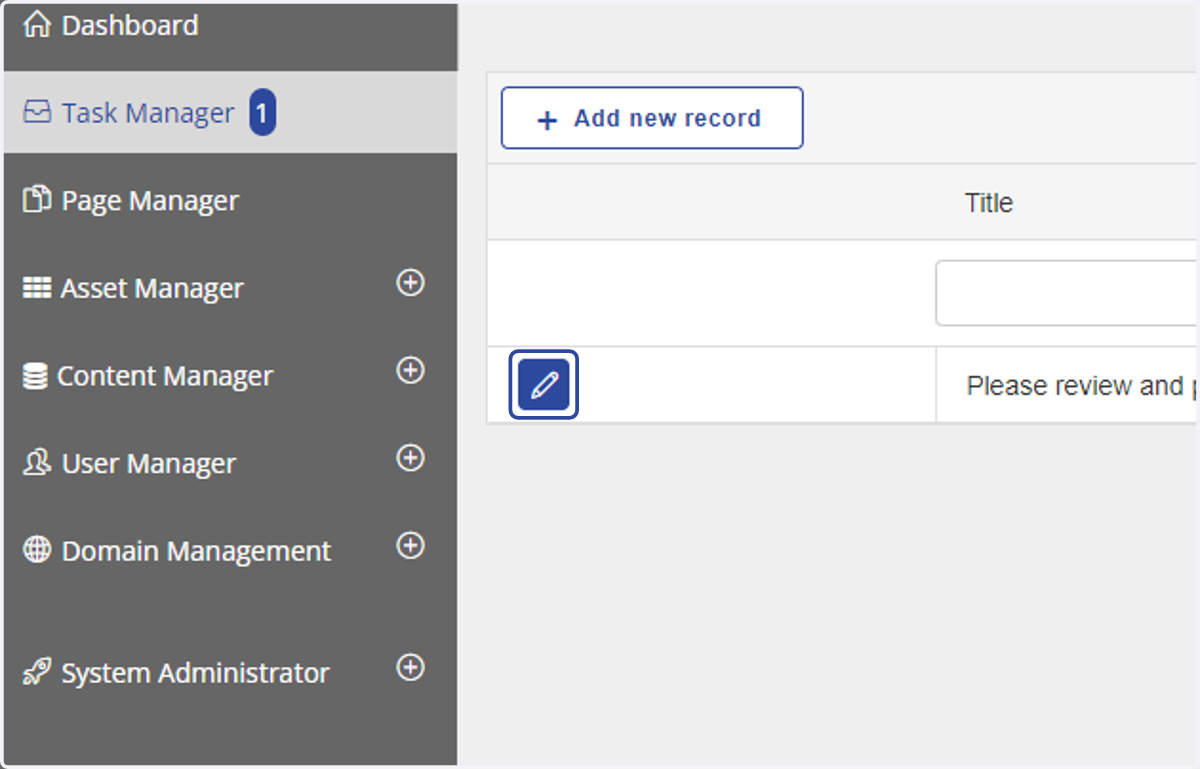Click the Page Manager documents icon
Image resolution: width=1200 pixels, height=769 pixels.
[x=37, y=200]
